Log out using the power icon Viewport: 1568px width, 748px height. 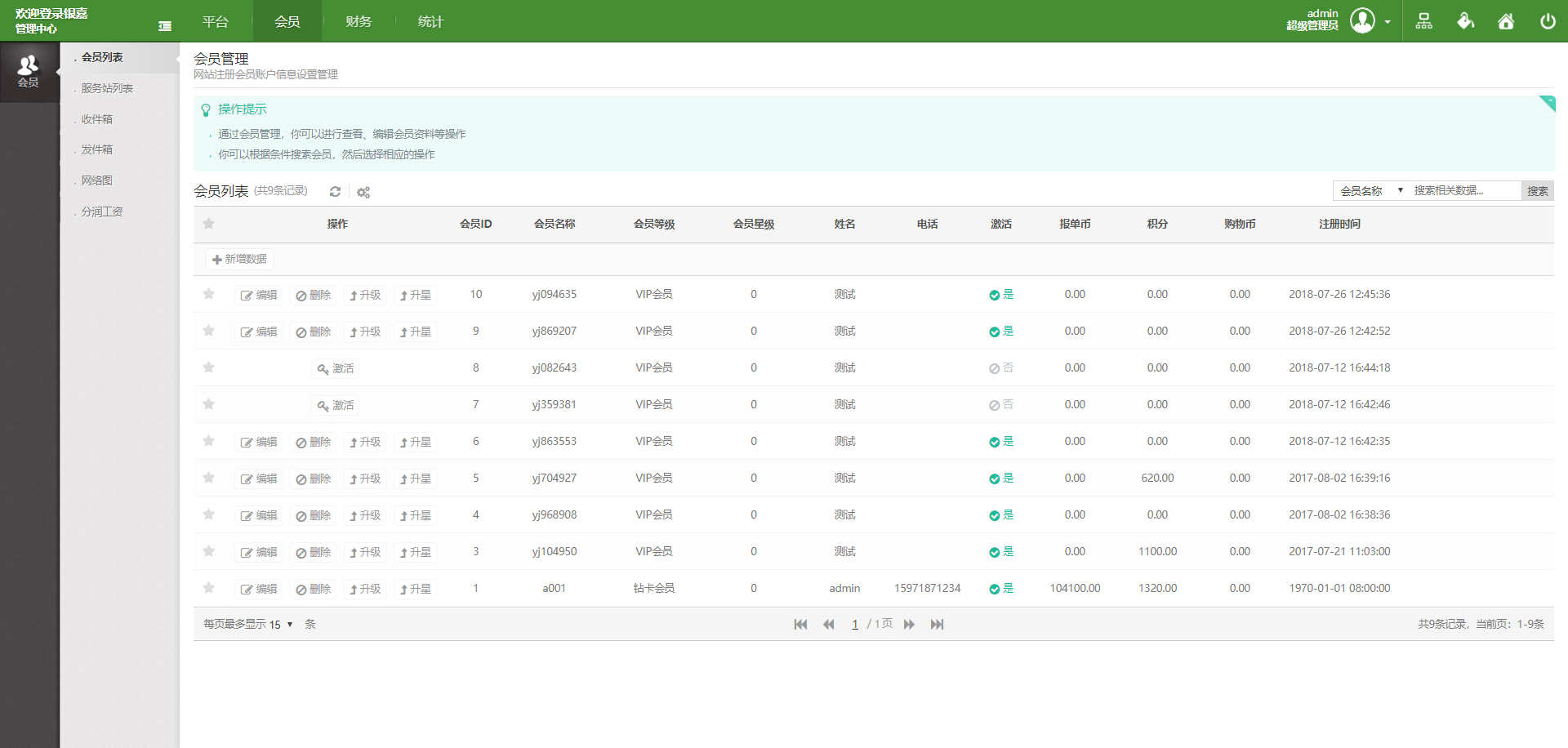point(1548,21)
